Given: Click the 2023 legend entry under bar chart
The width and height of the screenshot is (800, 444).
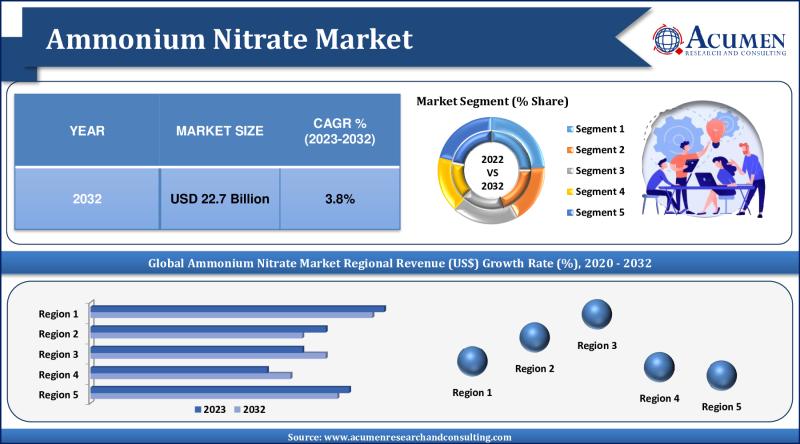Looking at the screenshot, I should point(208,409).
